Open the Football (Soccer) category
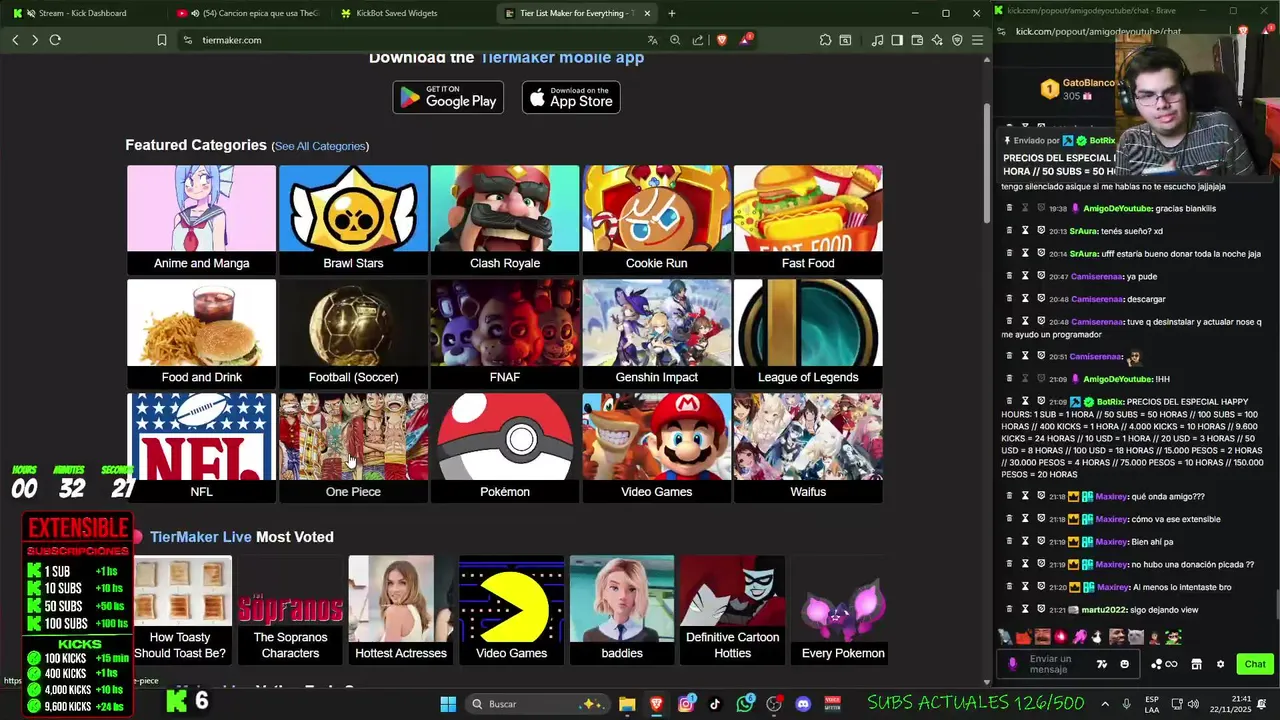This screenshot has height=720, width=1280. pyautogui.click(x=353, y=334)
